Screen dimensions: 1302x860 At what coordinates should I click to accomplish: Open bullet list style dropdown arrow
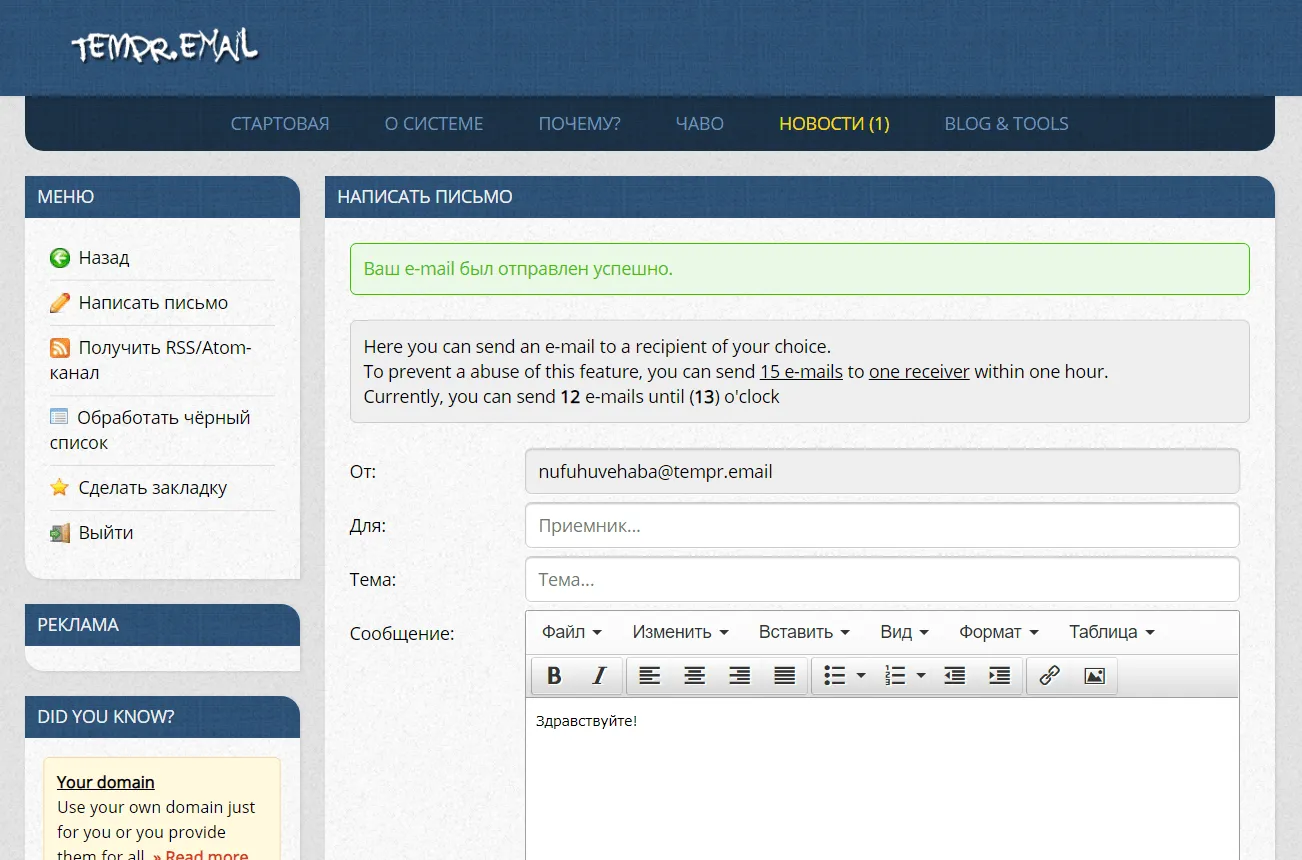(x=861, y=676)
